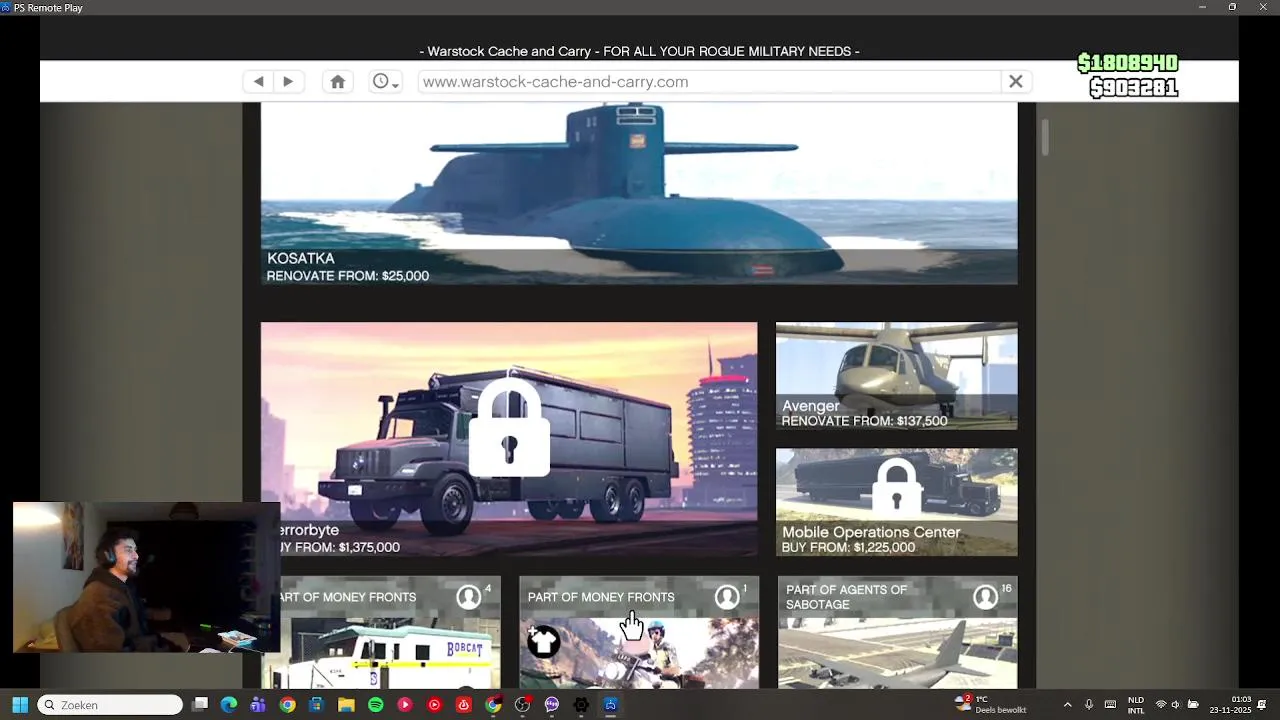Launch Microsoft Edge from the taskbar
The image size is (1280, 720).
pyautogui.click(x=229, y=705)
